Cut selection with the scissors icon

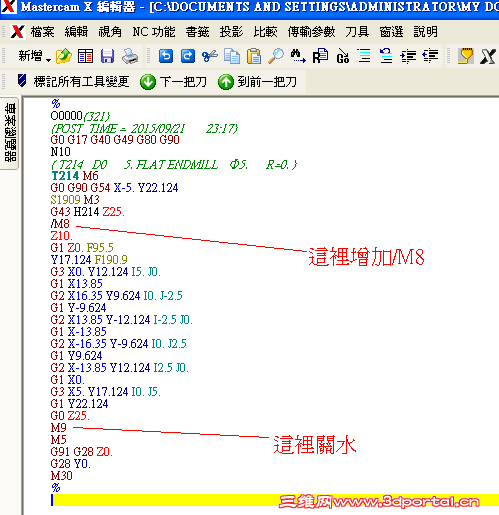(x=210, y=56)
